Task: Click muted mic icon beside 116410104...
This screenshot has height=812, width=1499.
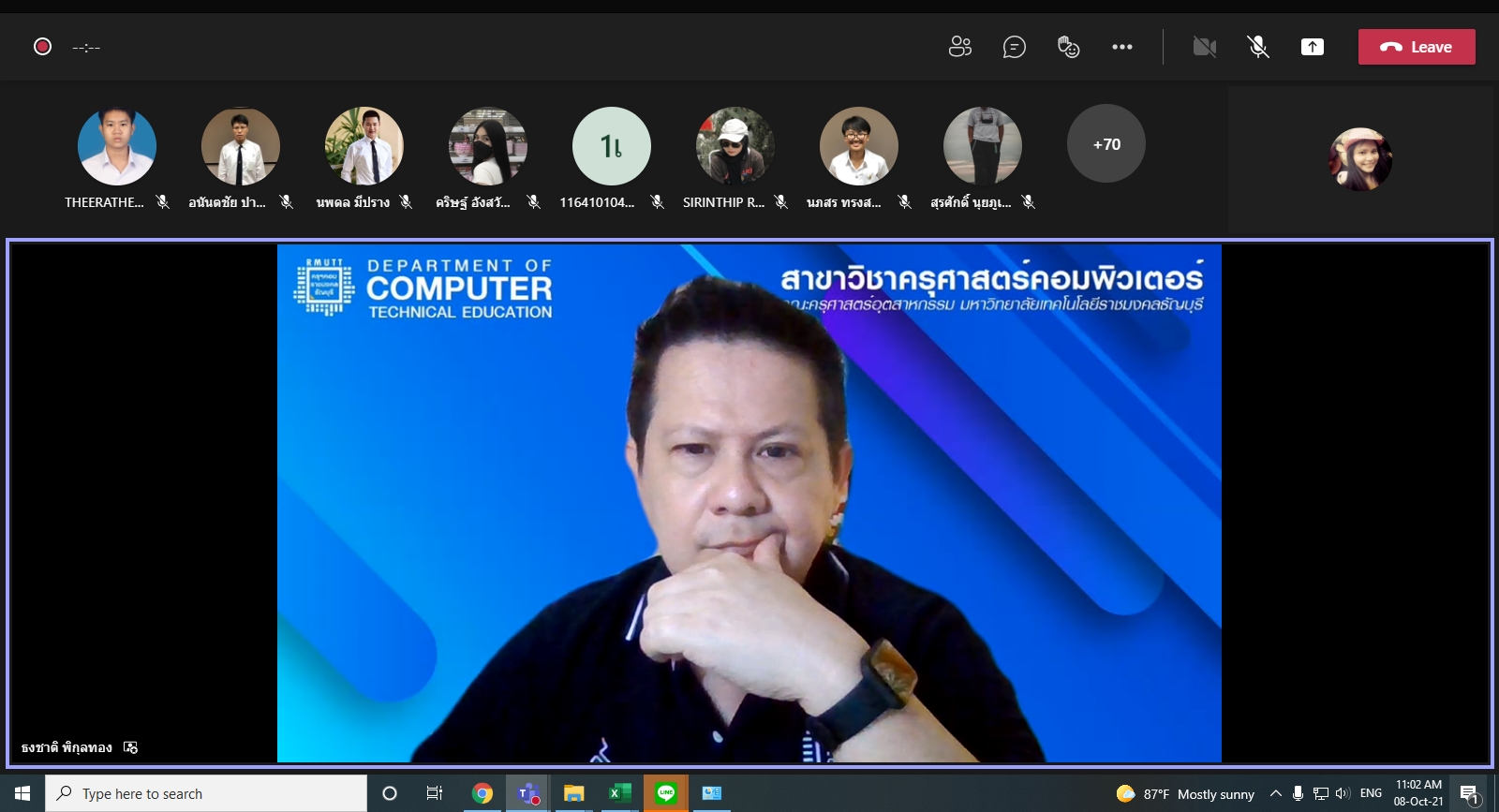Action: (x=657, y=201)
